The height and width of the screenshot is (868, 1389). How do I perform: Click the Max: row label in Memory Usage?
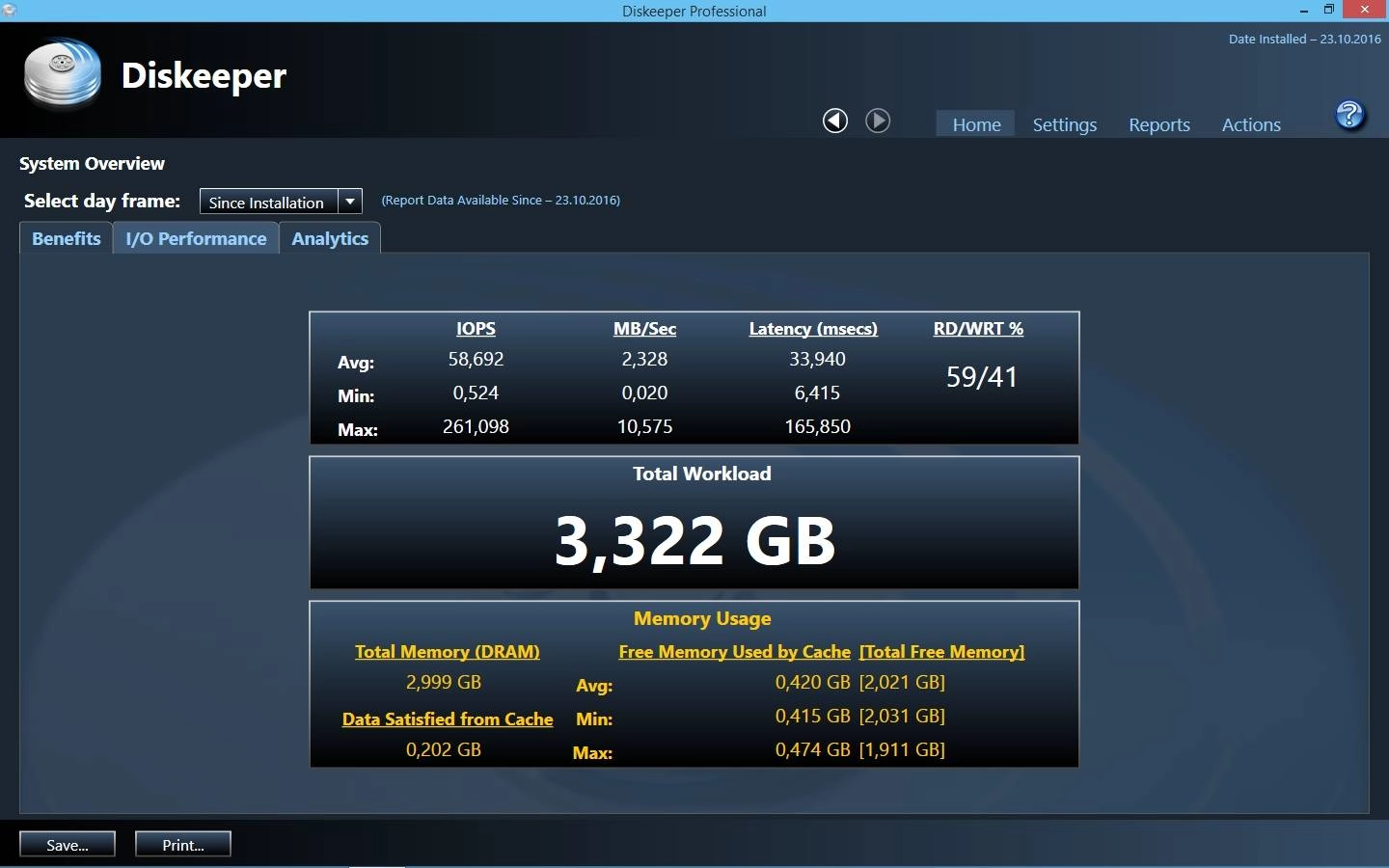click(x=592, y=753)
